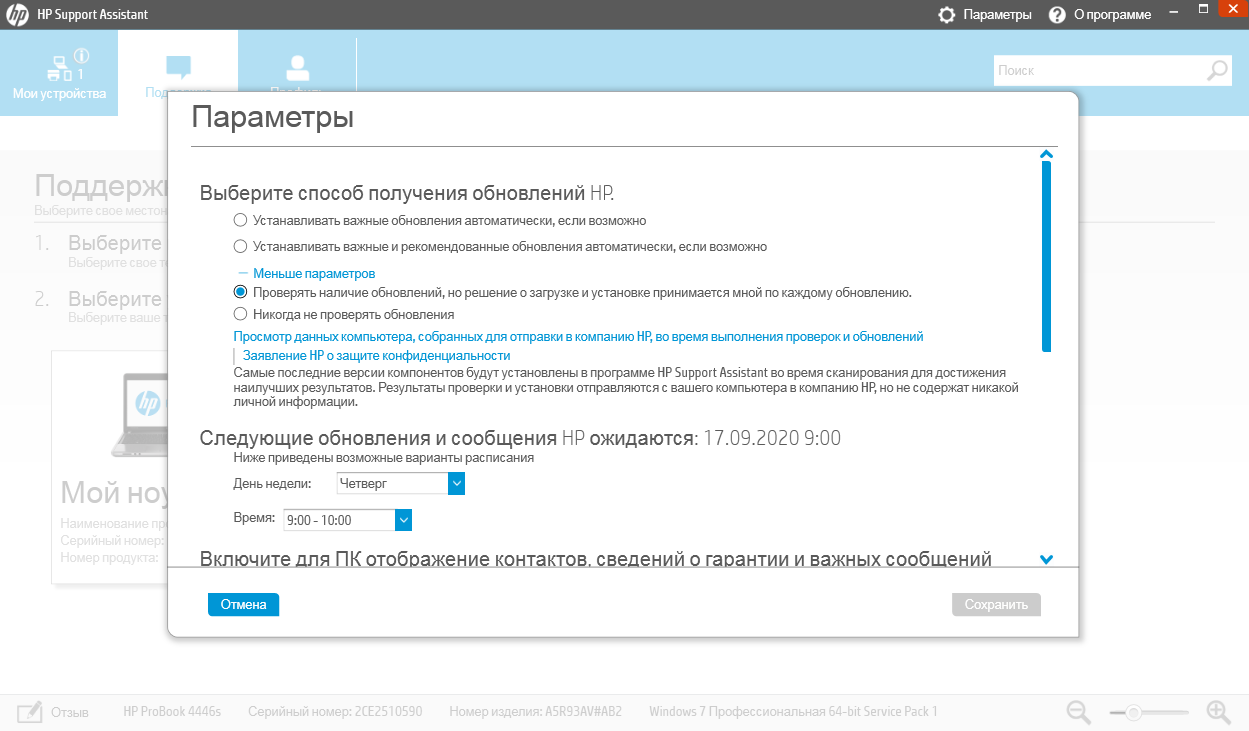
Task: Click the О программе question mark icon
Action: click(x=1057, y=15)
